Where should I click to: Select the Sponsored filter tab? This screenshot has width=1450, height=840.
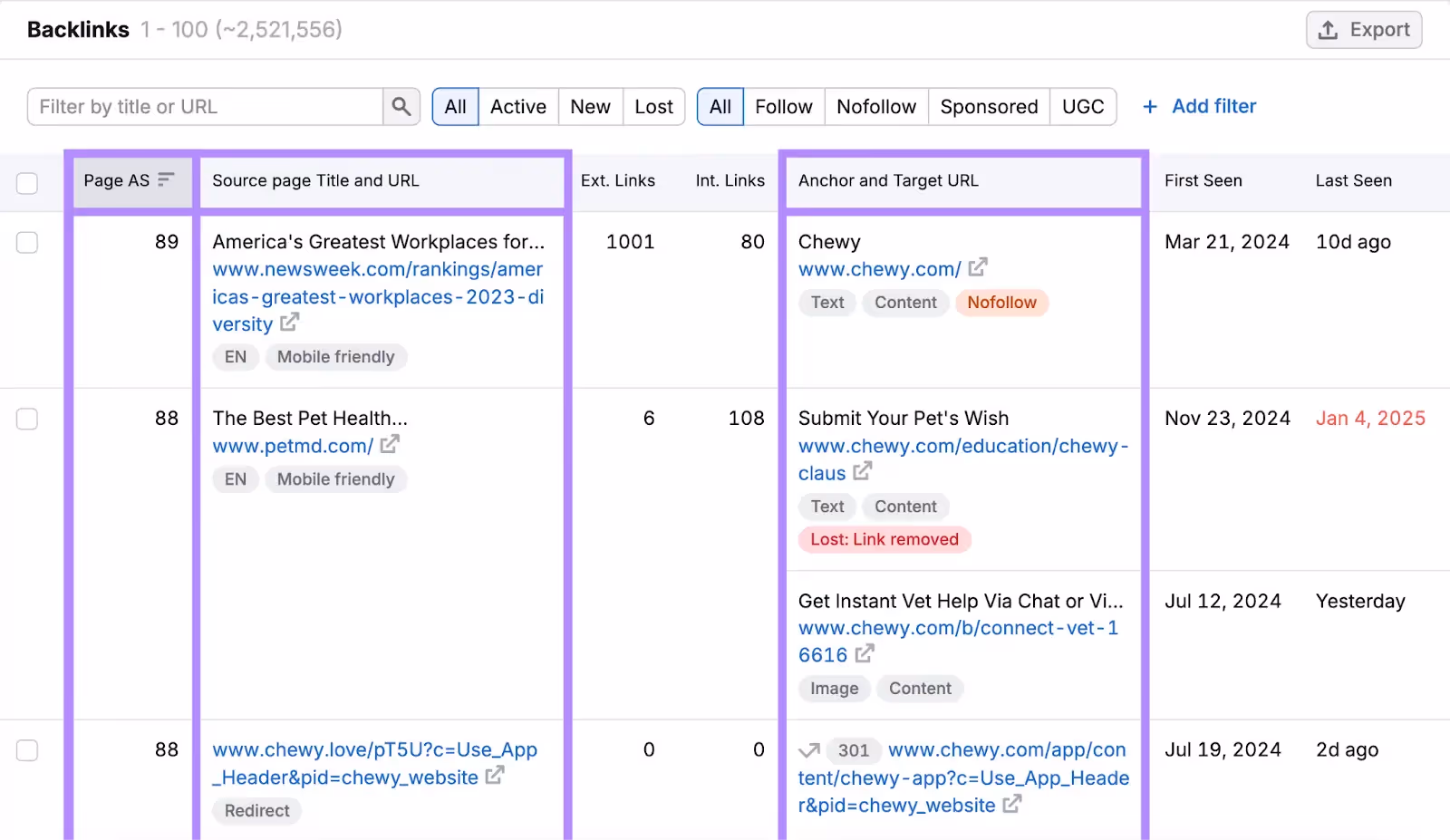tap(989, 106)
